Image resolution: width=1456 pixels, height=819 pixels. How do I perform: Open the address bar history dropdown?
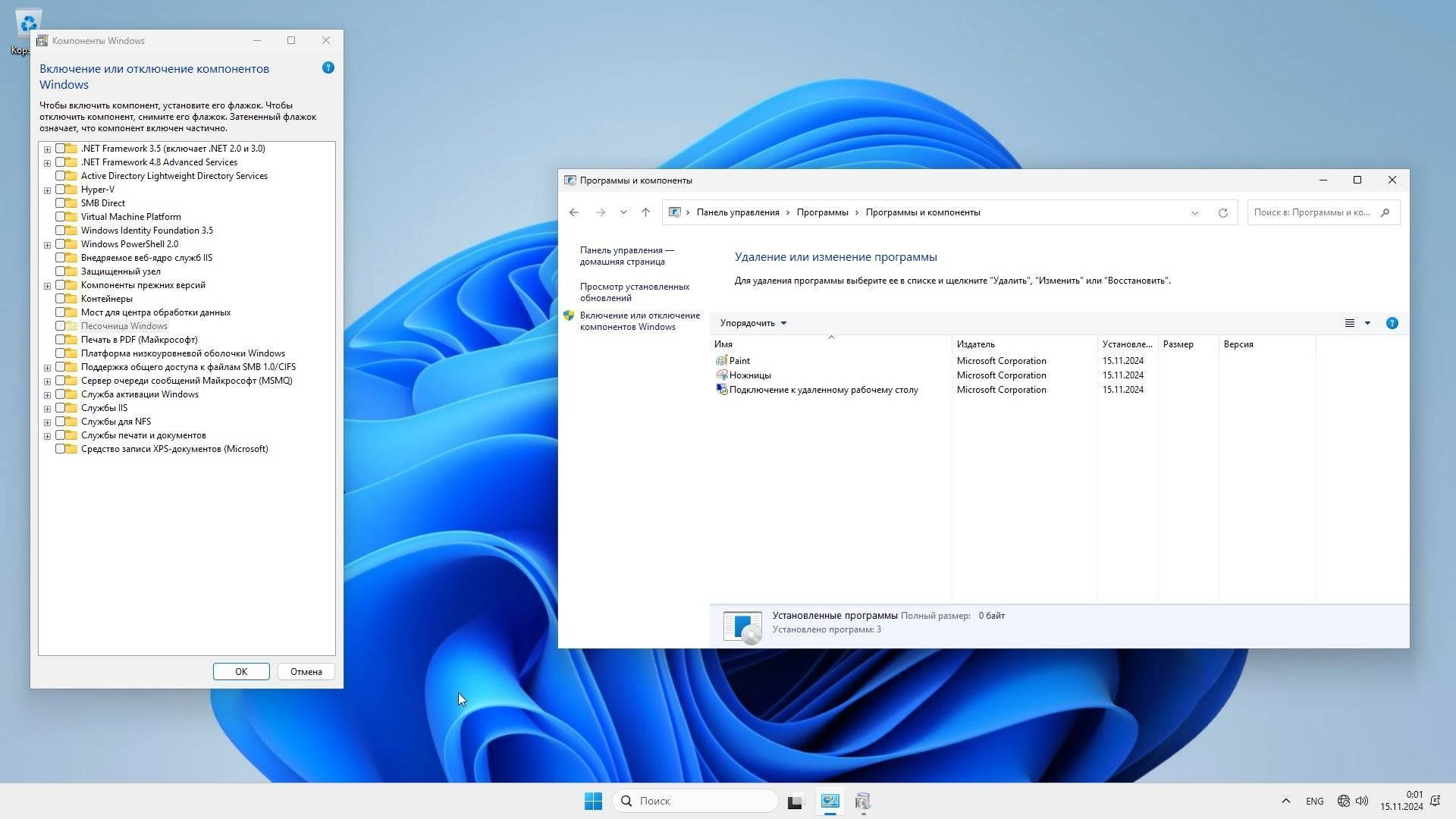point(1195,212)
